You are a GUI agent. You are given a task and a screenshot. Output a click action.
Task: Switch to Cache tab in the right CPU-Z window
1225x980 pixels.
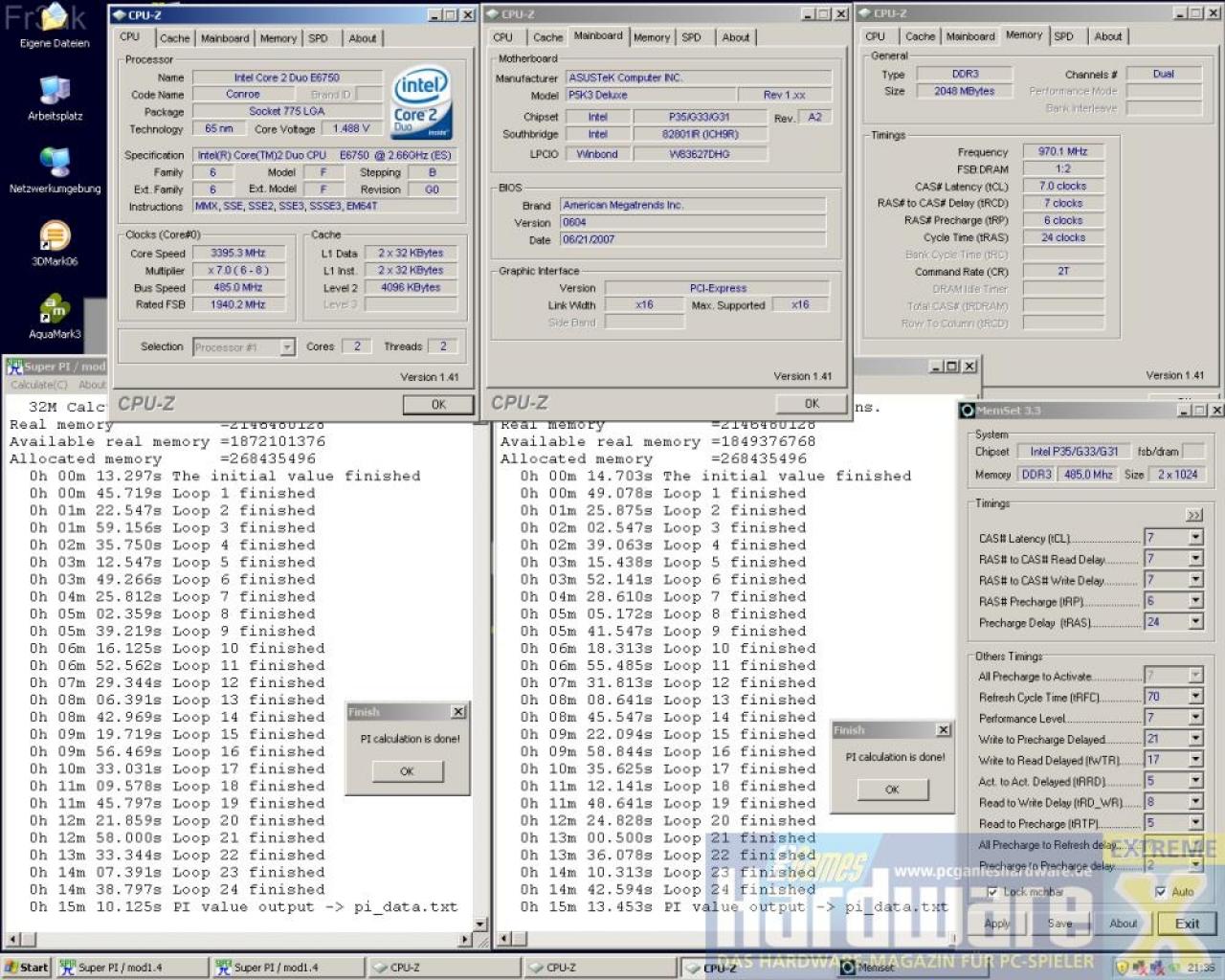coord(920,36)
